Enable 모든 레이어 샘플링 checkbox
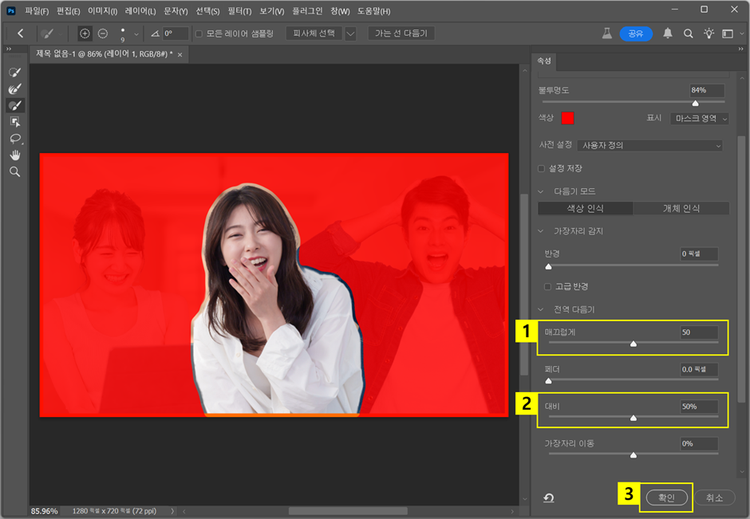Screen dimensions: 750x519 click(x=199, y=34)
